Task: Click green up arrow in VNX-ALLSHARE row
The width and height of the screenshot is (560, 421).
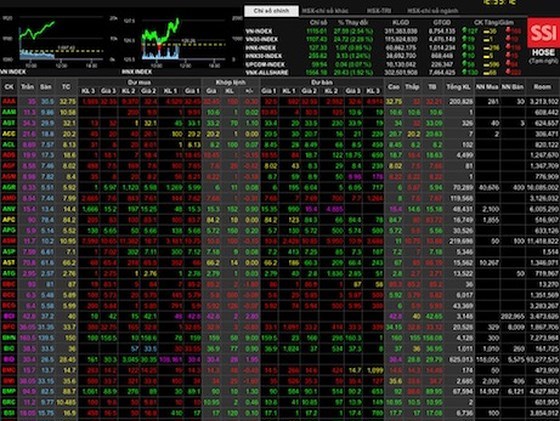Action: 465,72
